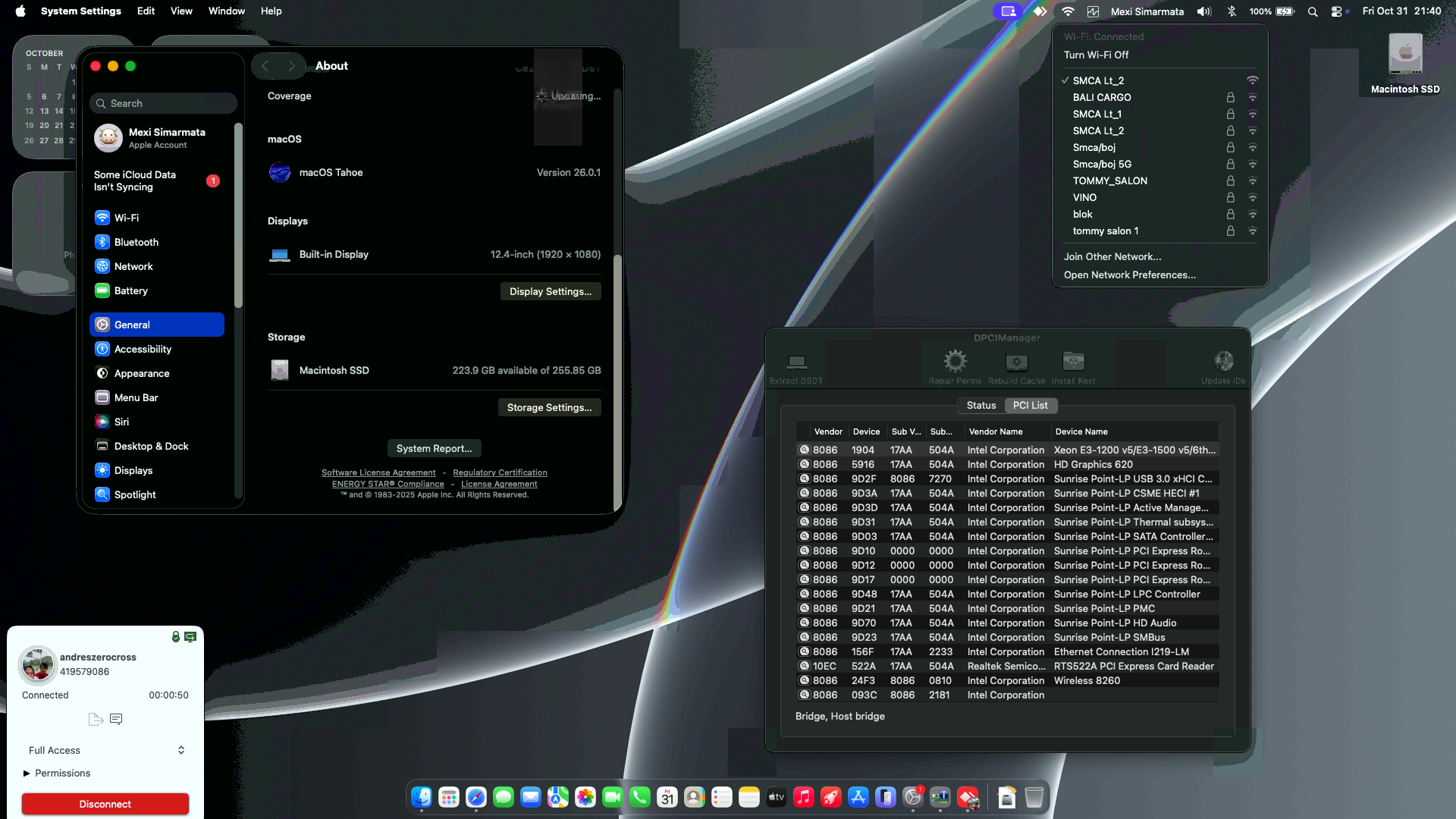Open Battery settings in sidebar

click(157, 290)
